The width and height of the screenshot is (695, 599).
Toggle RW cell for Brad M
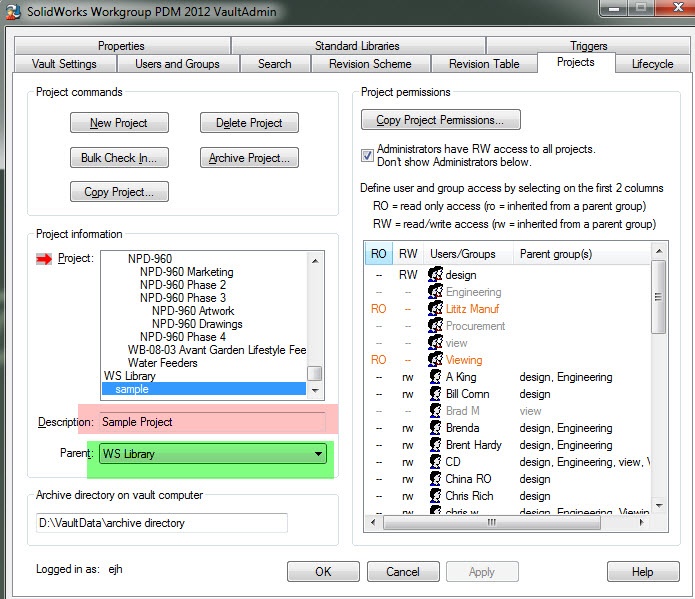click(x=408, y=411)
